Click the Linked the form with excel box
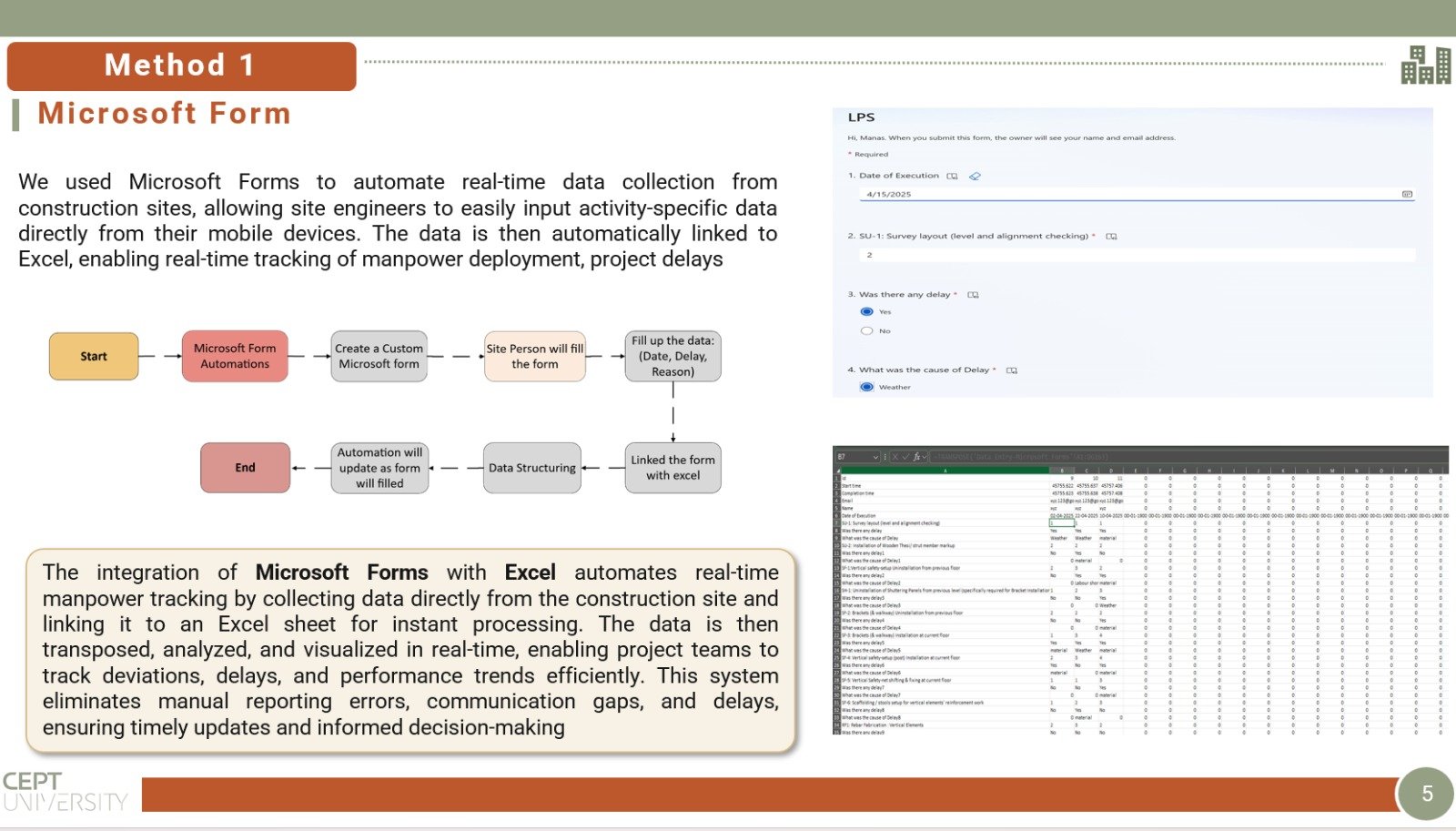 click(x=673, y=468)
